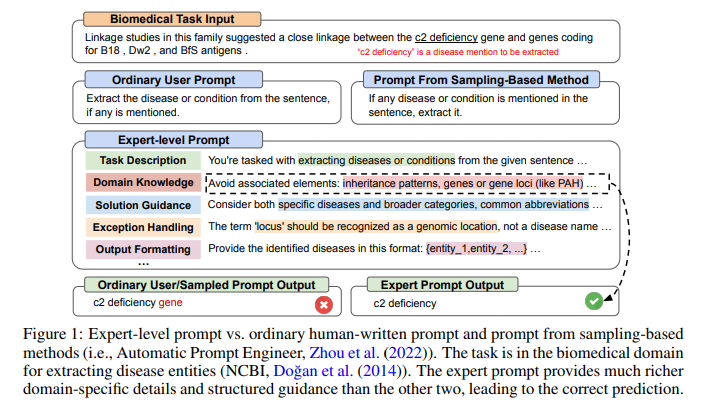Click highlighted 'extracting diseases or conditions' phrase
The height and width of the screenshot is (404, 704).
(376, 160)
